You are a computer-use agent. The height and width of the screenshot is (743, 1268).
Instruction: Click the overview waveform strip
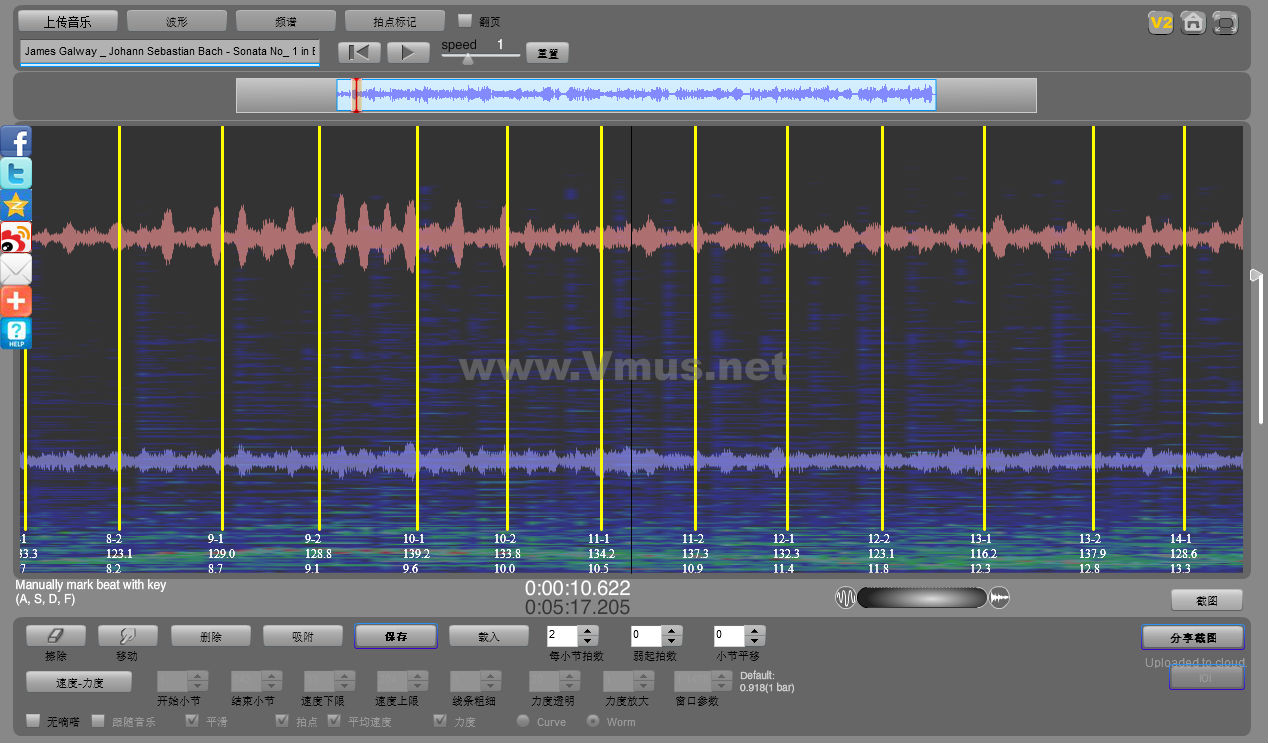coord(636,96)
